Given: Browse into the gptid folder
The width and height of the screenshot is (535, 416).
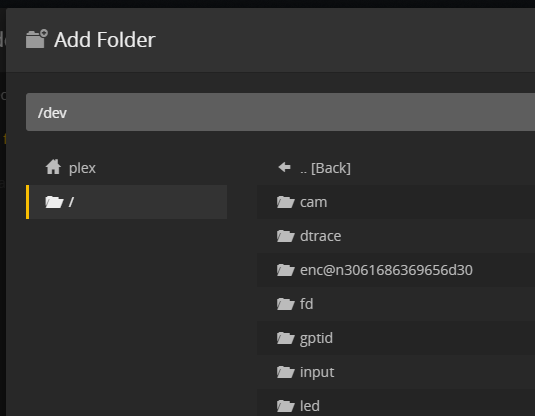Looking at the screenshot, I should tap(396, 338).
